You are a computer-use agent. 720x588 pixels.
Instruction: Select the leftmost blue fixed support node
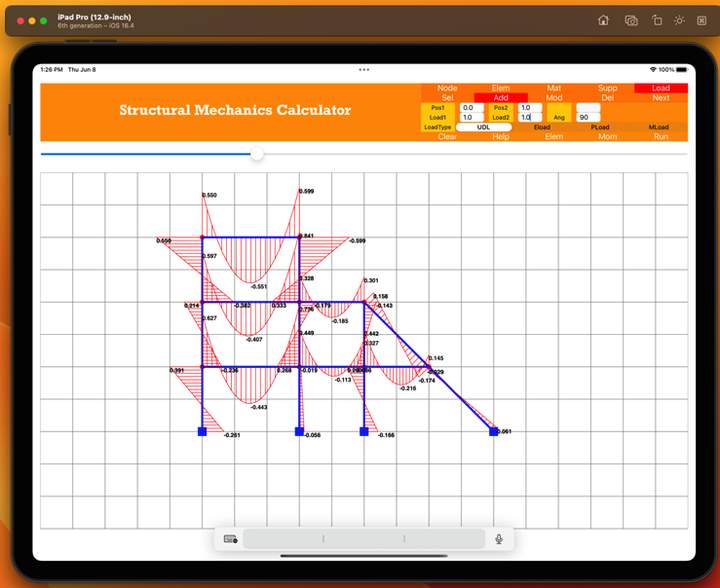(202, 431)
